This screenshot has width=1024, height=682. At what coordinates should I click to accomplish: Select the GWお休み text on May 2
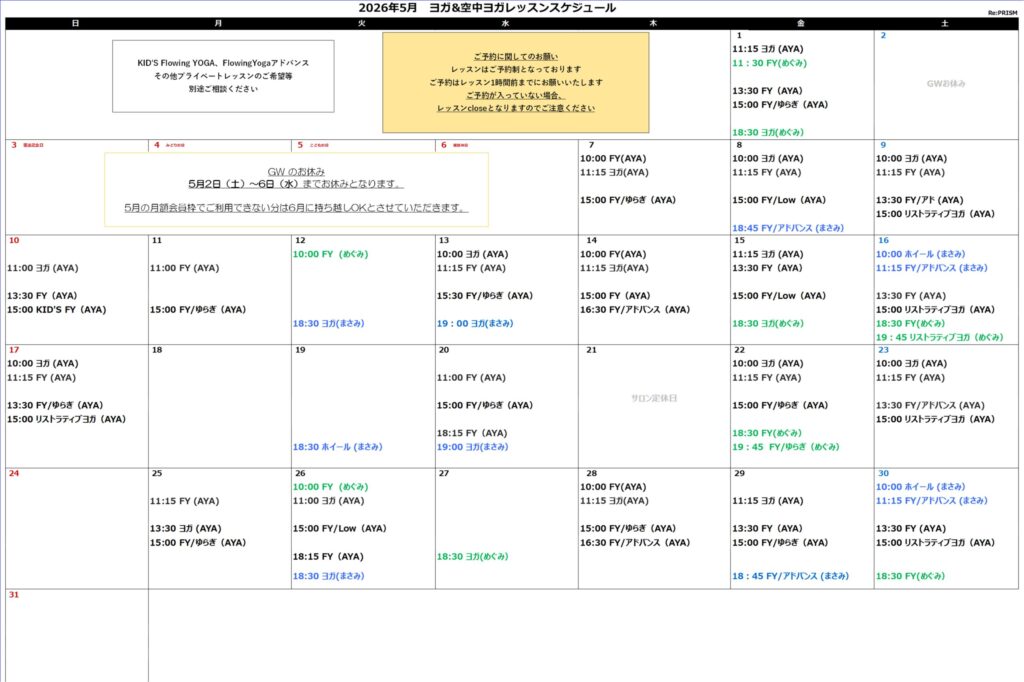[x=946, y=84]
